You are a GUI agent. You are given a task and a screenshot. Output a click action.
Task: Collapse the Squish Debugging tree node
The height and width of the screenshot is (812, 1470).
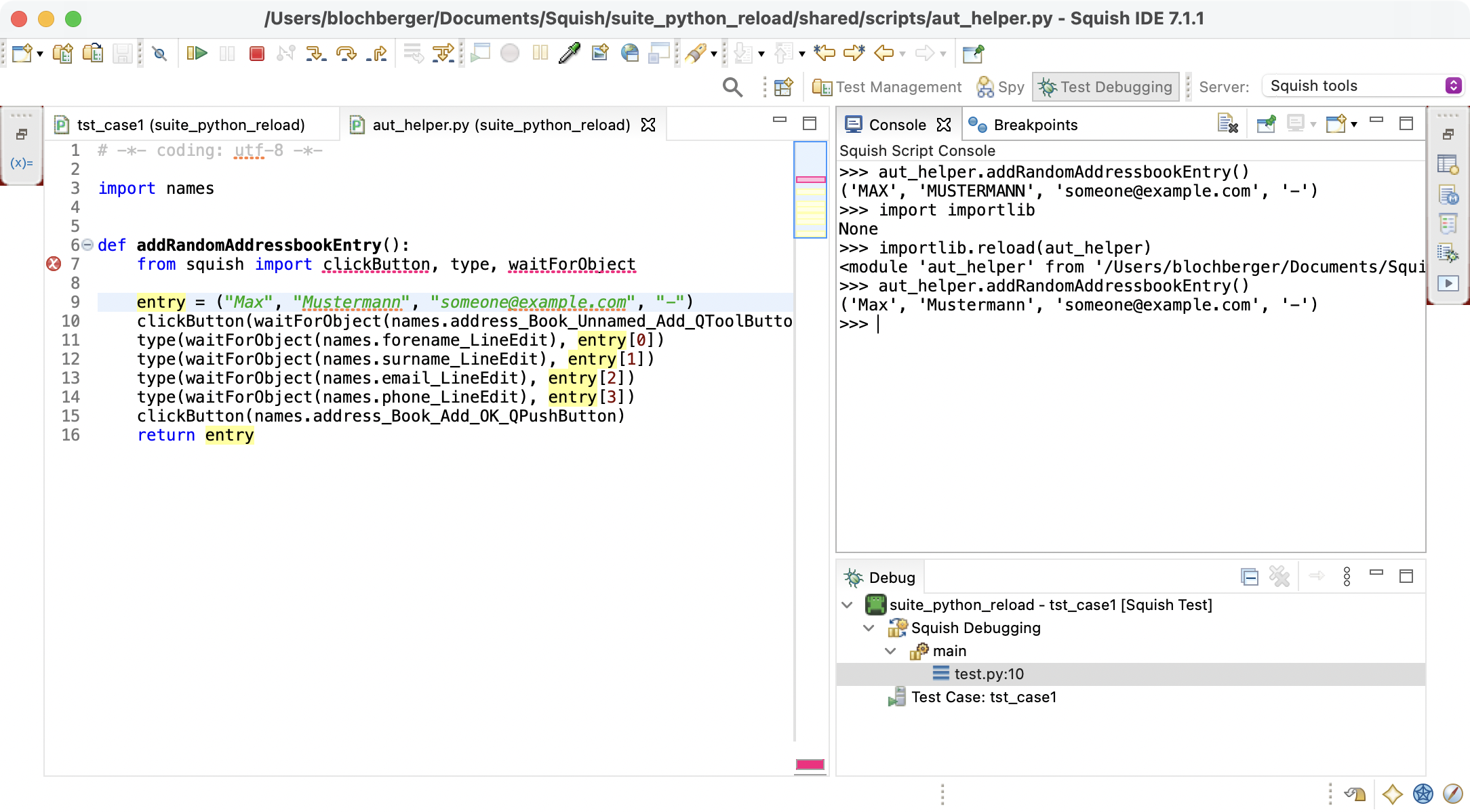869,628
